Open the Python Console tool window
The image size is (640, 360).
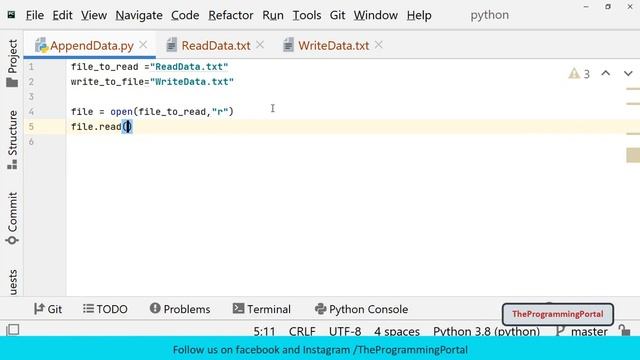[x=361, y=309]
